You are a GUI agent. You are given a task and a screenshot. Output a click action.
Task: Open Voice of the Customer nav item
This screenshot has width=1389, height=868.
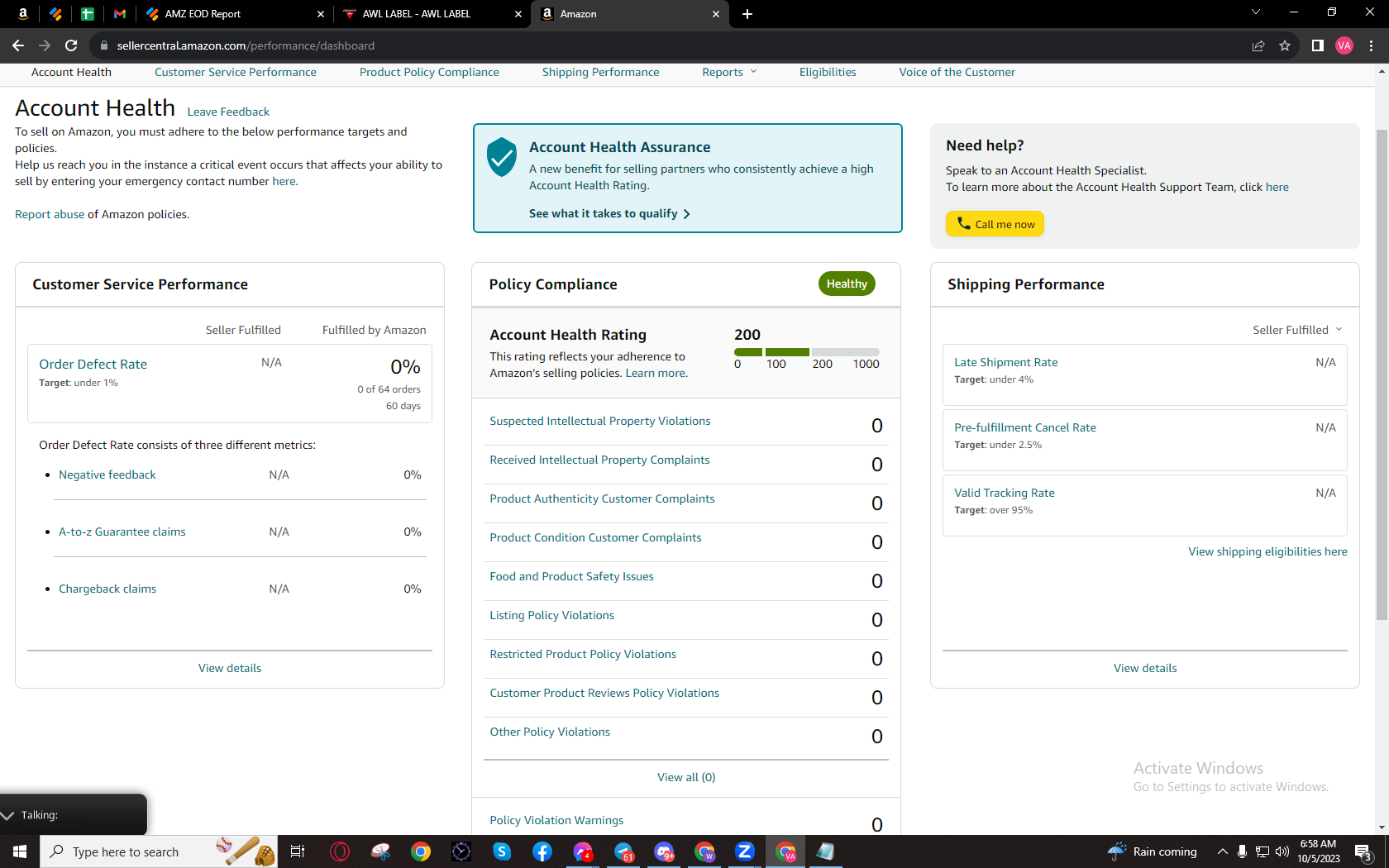[957, 72]
